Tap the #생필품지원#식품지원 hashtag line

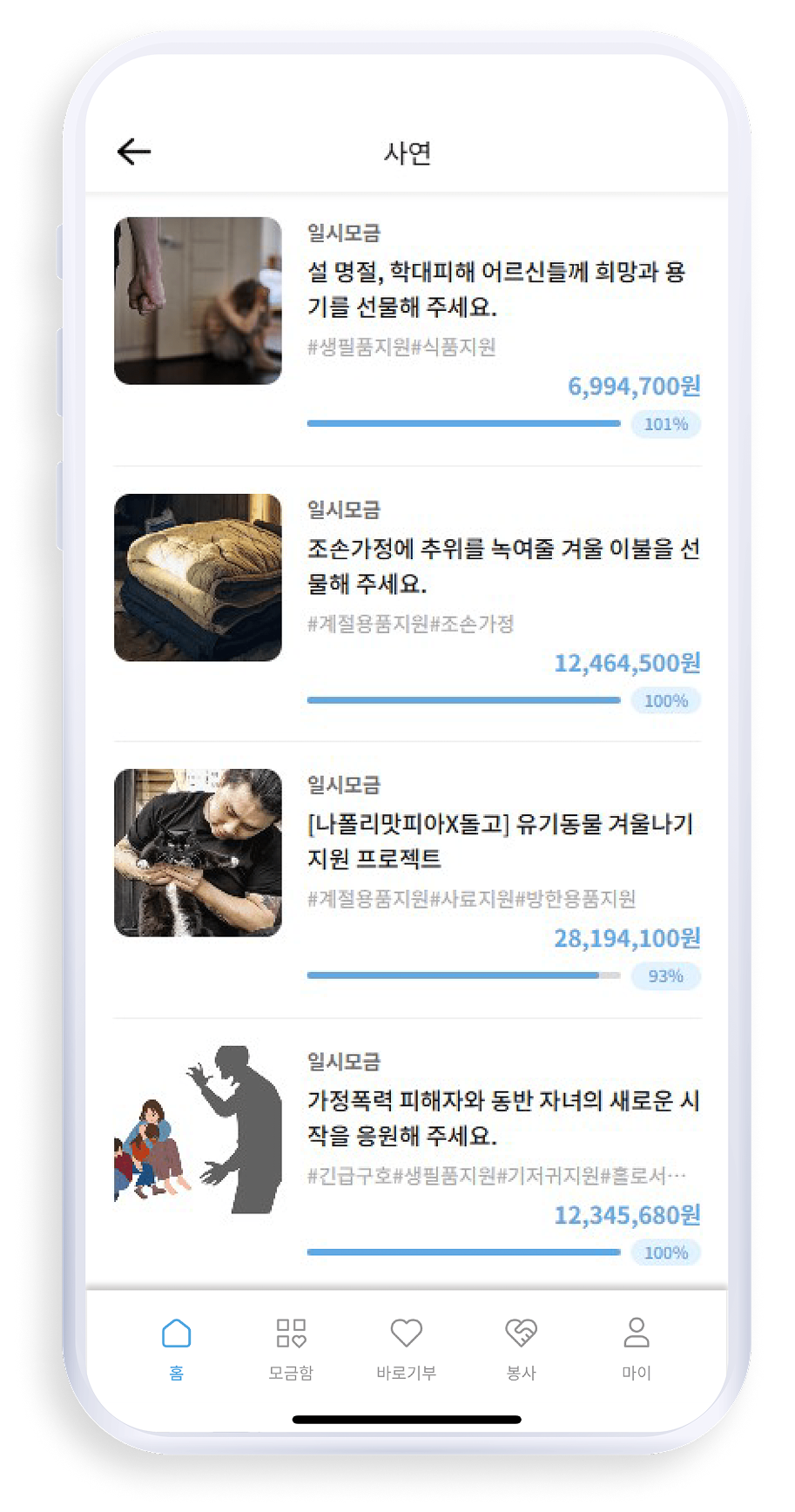coord(402,348)
